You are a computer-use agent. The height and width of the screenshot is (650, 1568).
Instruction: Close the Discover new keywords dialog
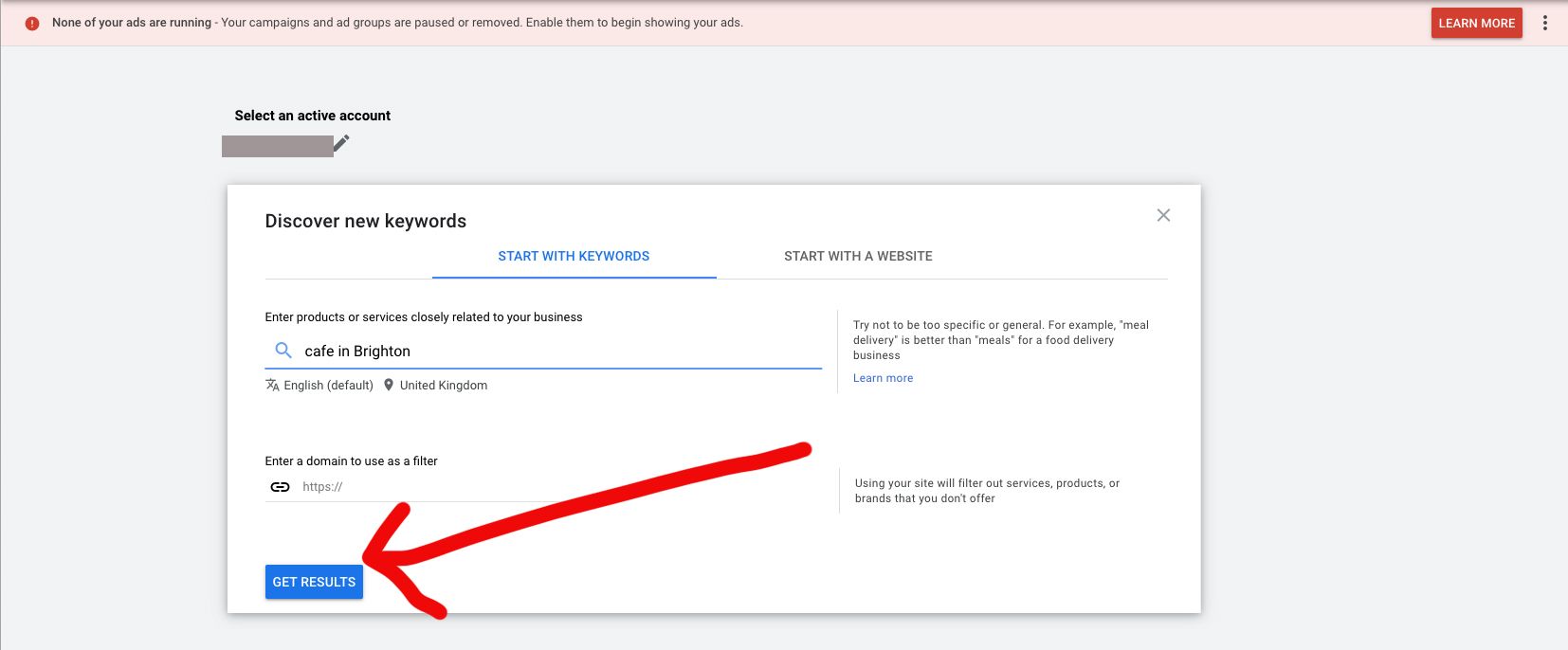pyautogui.click(x=1163, y=215)
